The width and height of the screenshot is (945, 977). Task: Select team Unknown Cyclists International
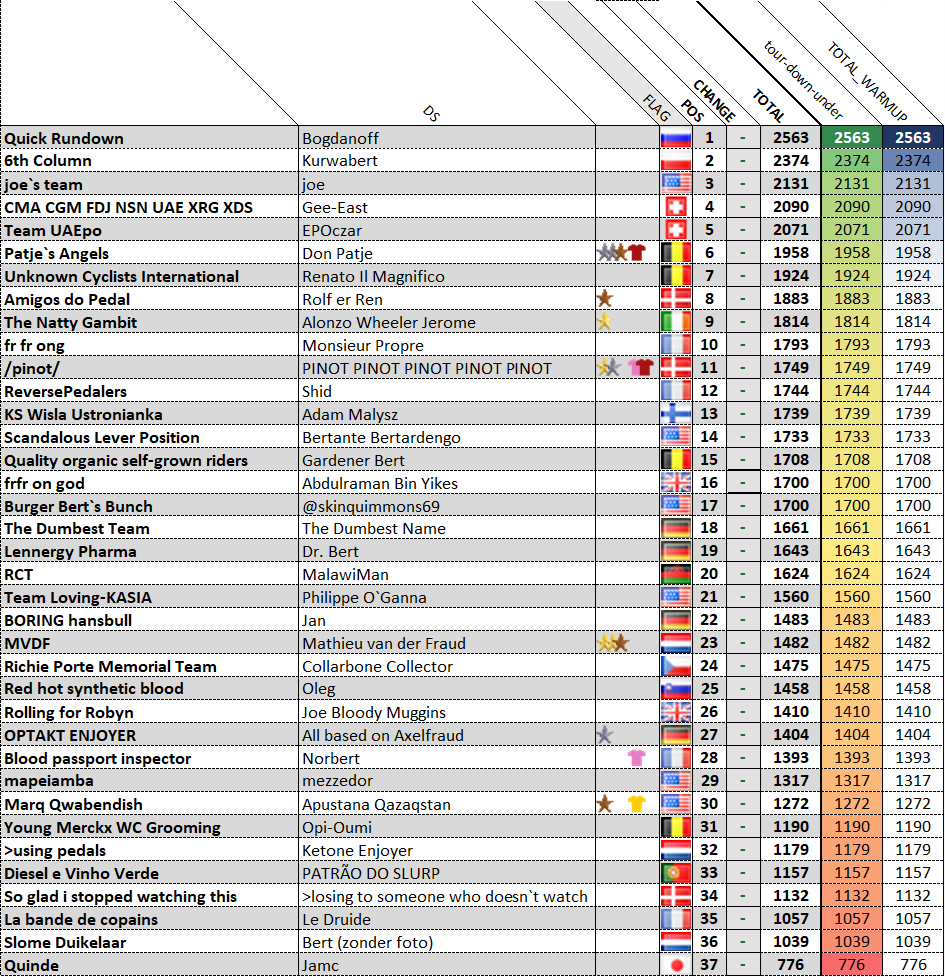point(121,277)
